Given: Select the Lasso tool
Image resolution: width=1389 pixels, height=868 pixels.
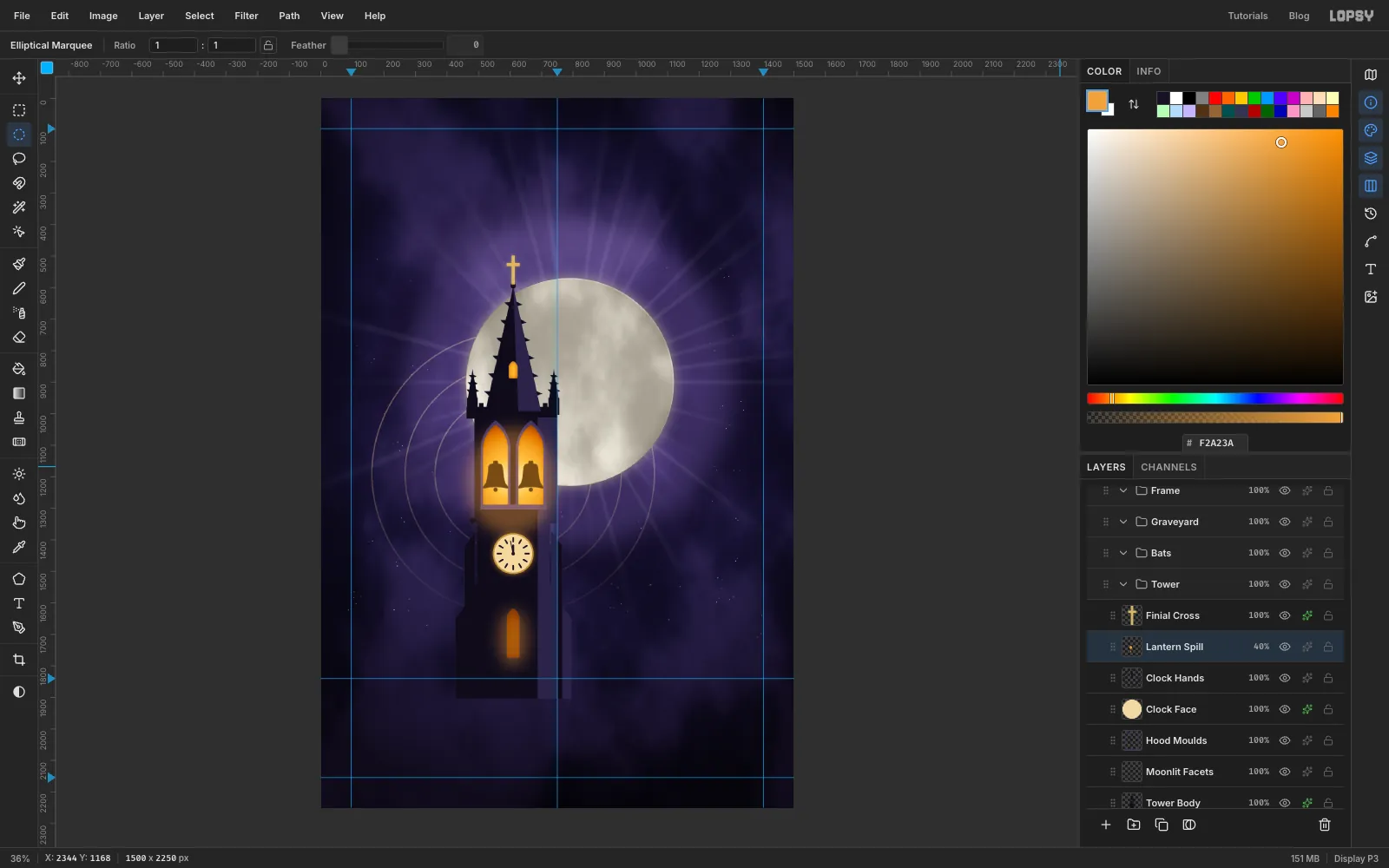Looking at the screenshot, I should coord(19,159).
